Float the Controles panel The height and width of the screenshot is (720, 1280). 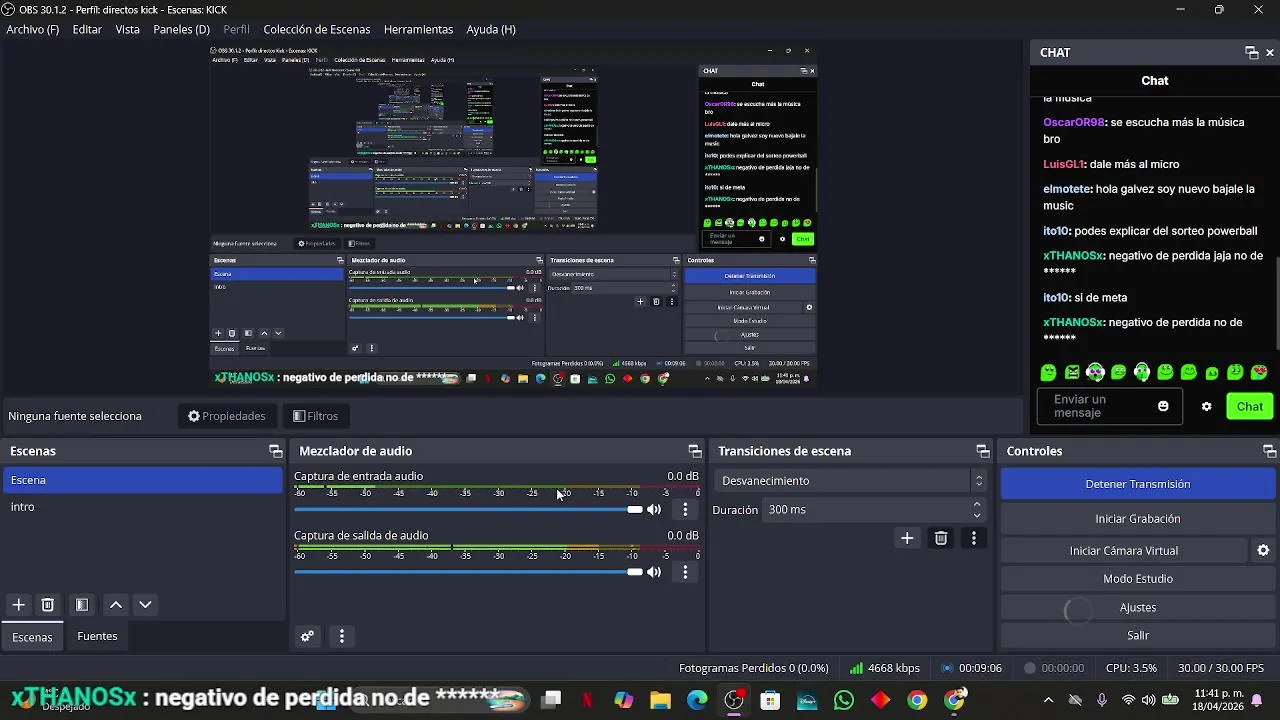tap(1270, 451)
